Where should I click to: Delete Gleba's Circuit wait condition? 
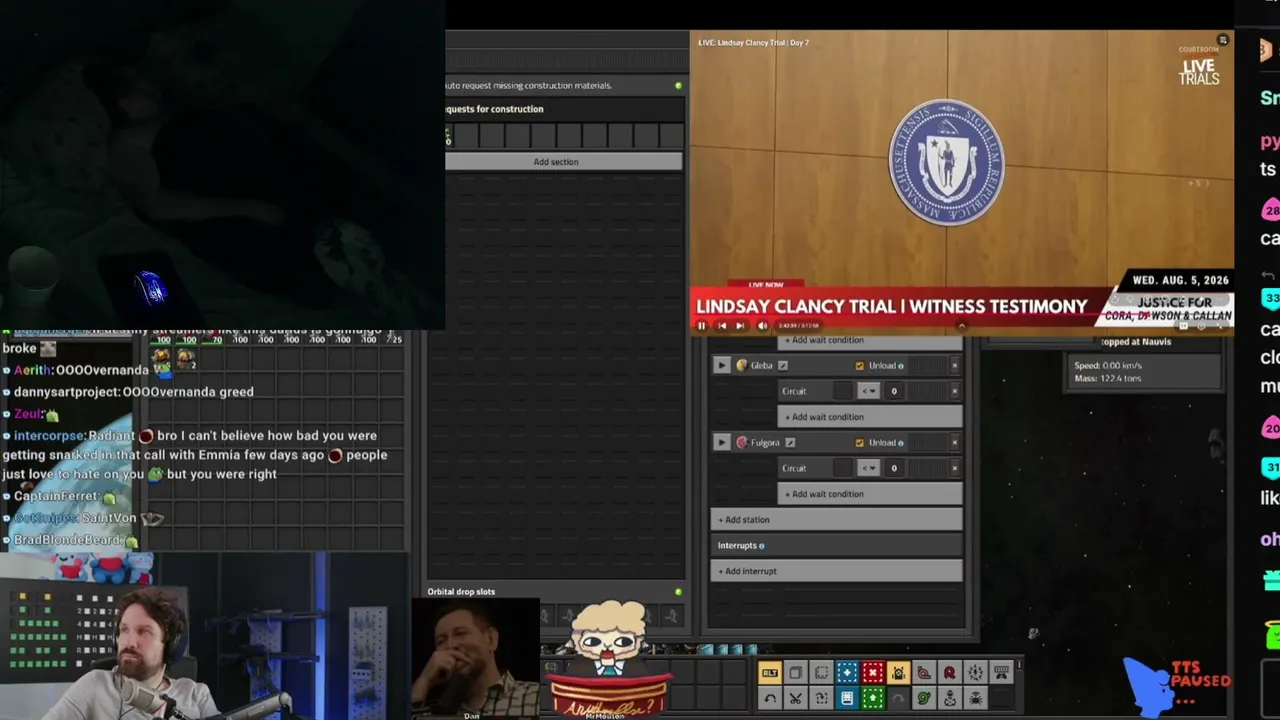(954, 391)
